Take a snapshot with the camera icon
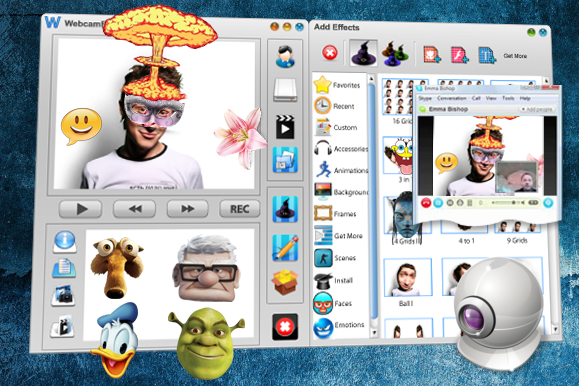 tap(63, 295)
